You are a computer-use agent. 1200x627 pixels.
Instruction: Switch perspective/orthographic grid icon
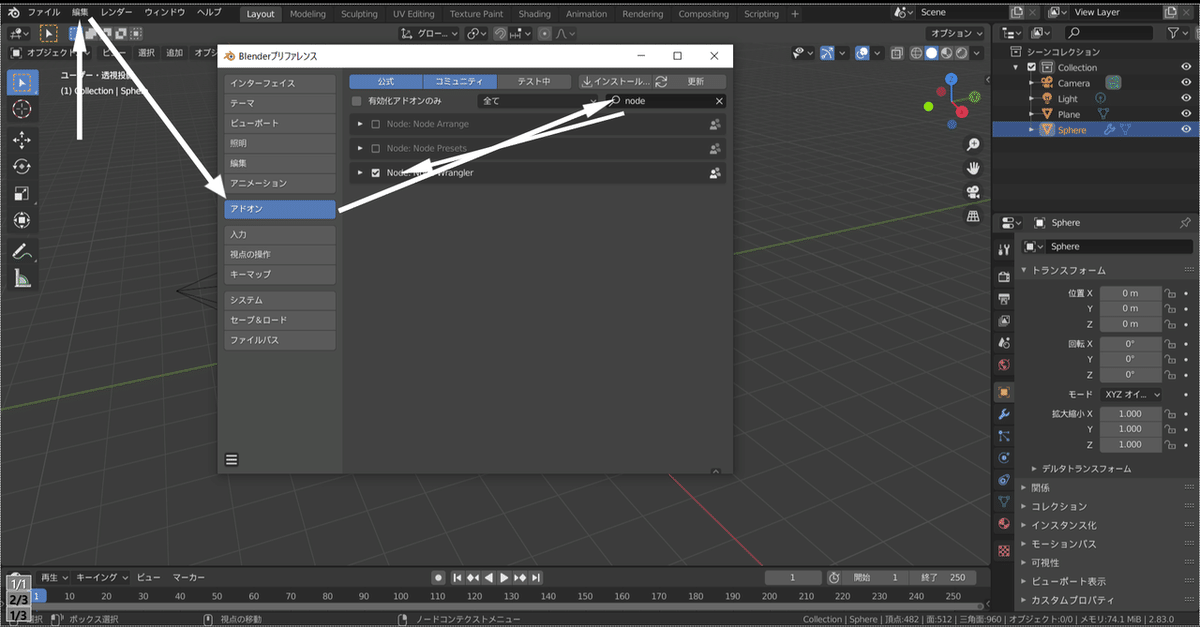pyautogui.click(x=973, y=216)
